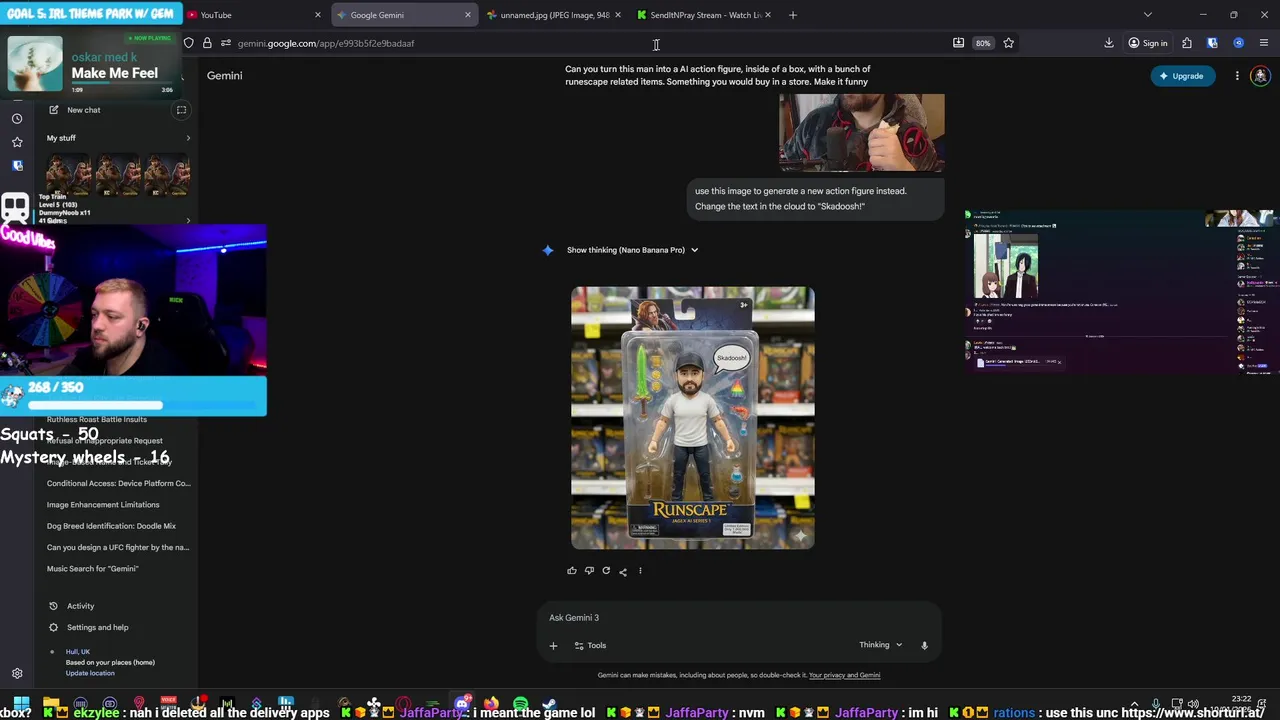Viewport: 1280px width, 720px height.
Task: Open the site security padlock icon
Action: 207,43
